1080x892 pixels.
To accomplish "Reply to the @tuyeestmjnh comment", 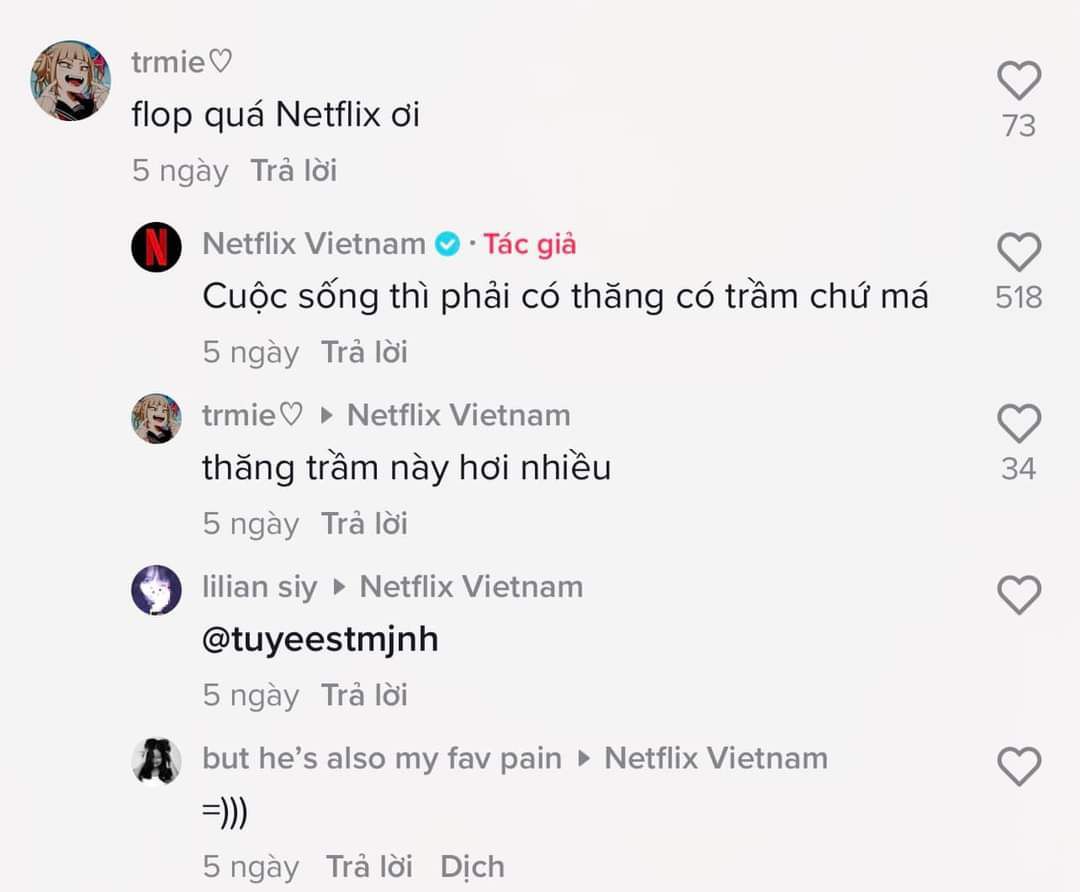I will [364, 694].
